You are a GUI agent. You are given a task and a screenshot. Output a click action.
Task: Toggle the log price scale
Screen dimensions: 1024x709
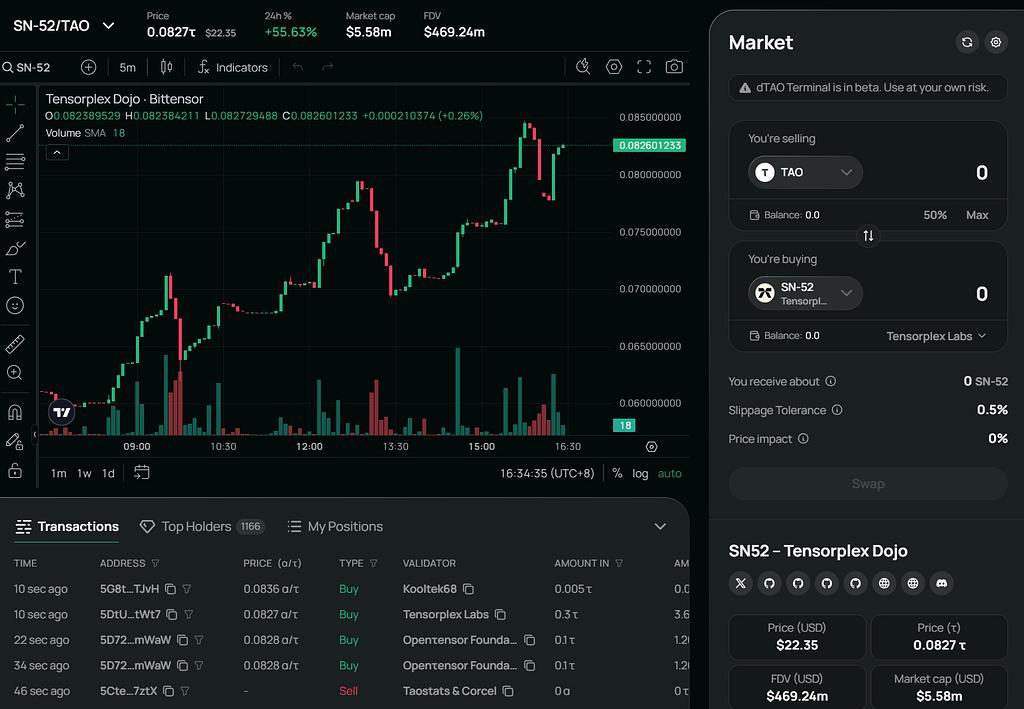coord(640,473)
